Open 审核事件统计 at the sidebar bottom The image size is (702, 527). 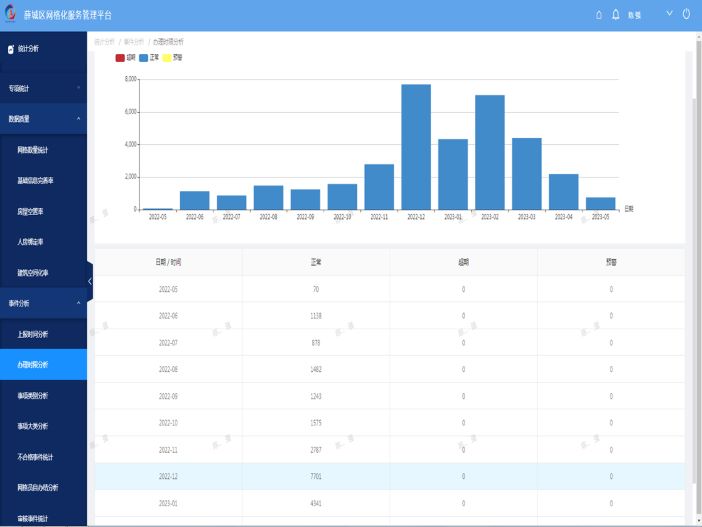(43, 518)
